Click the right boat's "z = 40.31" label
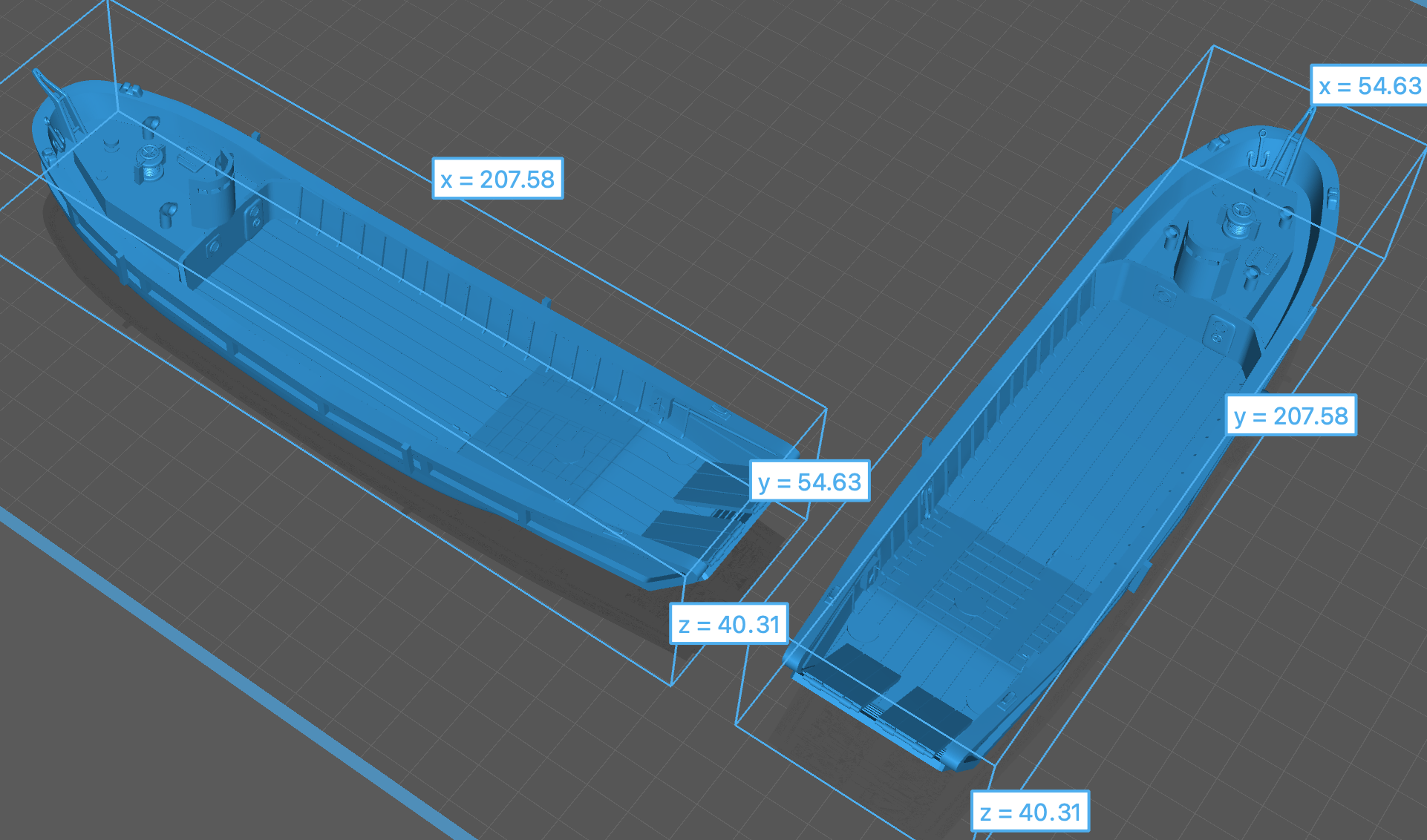This screenshot has height=840, width=1427. tap(1030, 812)
